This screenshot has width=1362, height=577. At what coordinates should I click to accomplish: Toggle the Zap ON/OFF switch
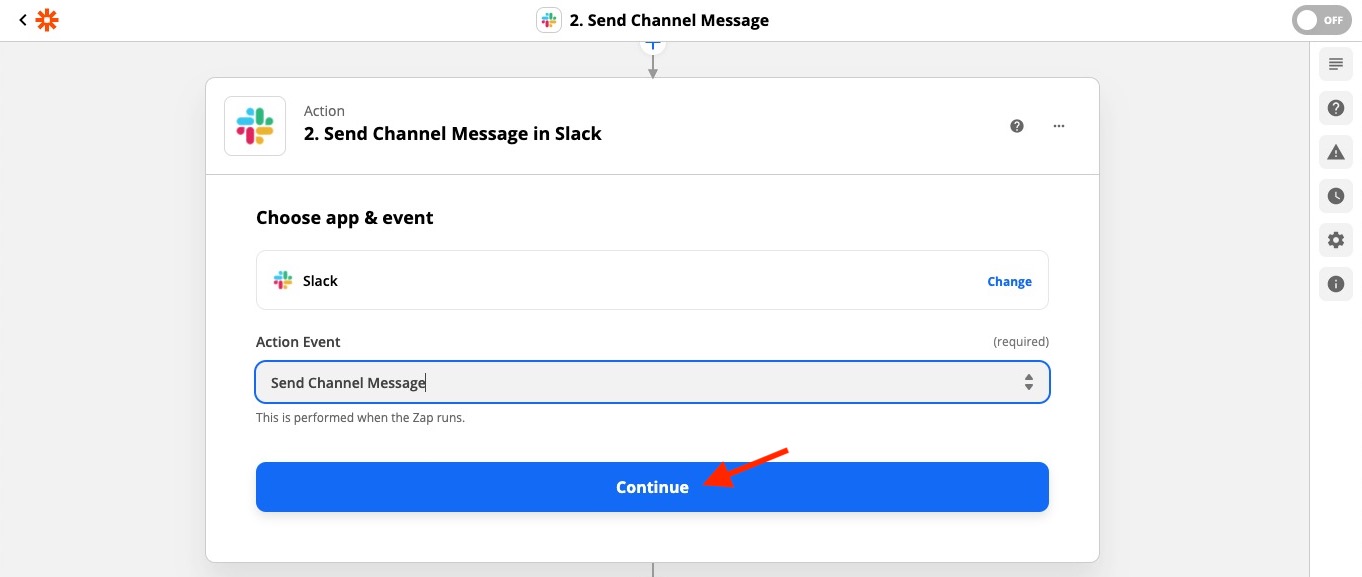click(x=1321, y=20)
